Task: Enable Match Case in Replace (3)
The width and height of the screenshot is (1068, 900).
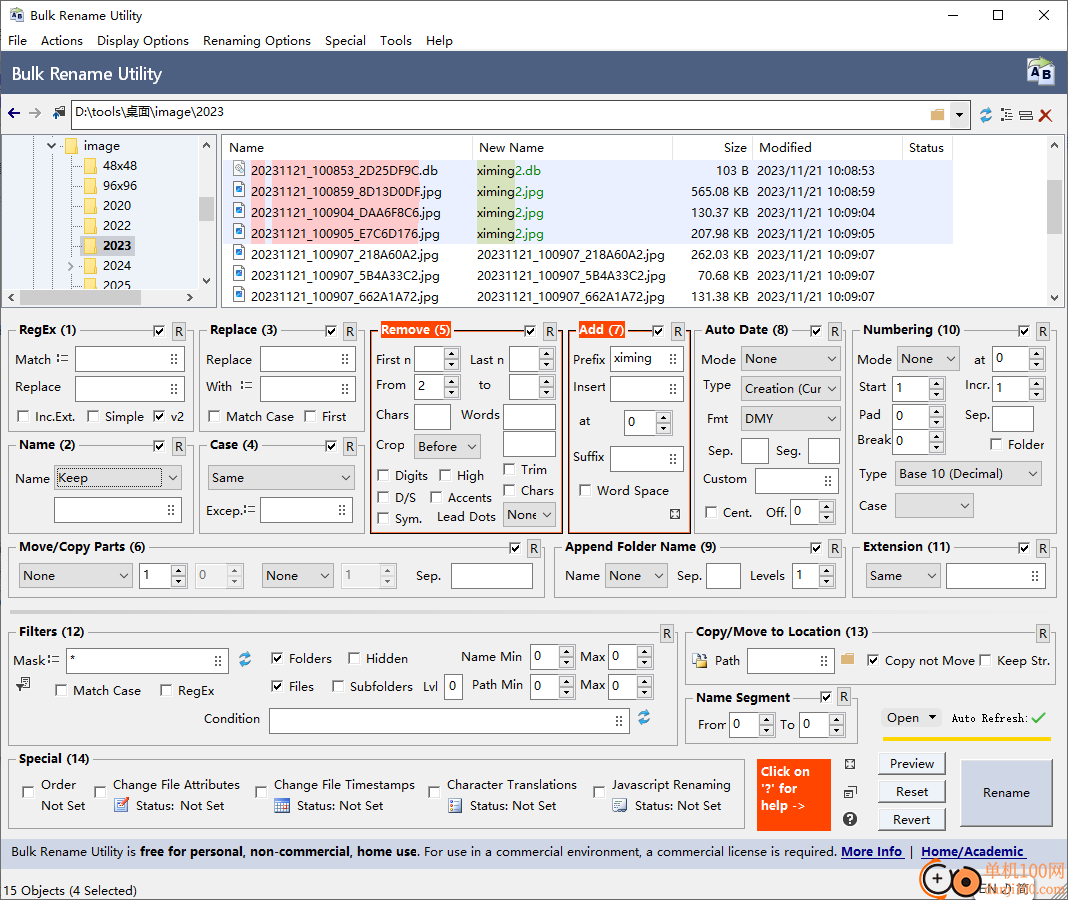Action: click(x=214, y=416)
